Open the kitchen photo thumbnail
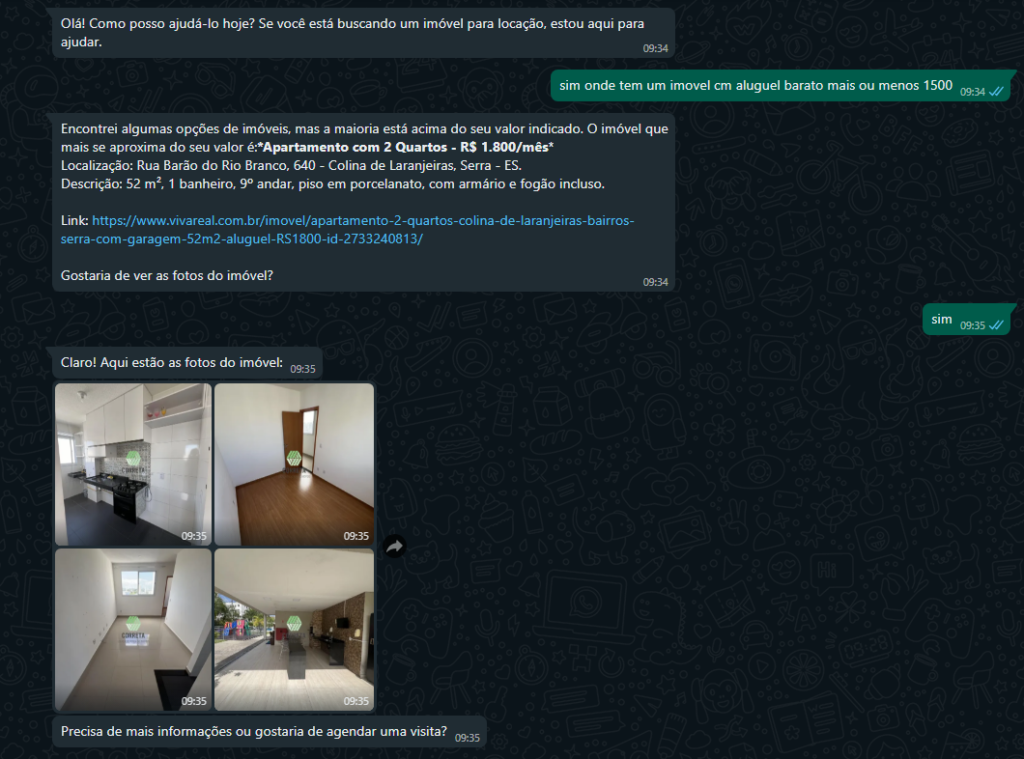 (x=133, y=464)
